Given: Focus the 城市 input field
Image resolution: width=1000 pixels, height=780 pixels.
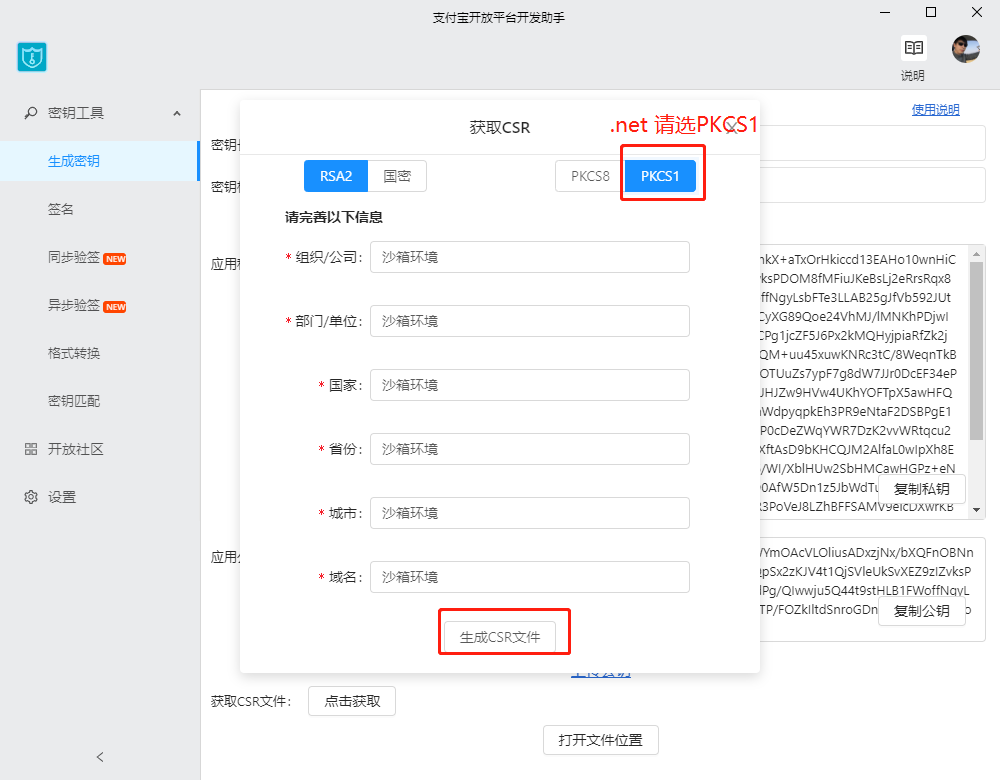Looking at the screenshot, I should (x=530, y=513).
